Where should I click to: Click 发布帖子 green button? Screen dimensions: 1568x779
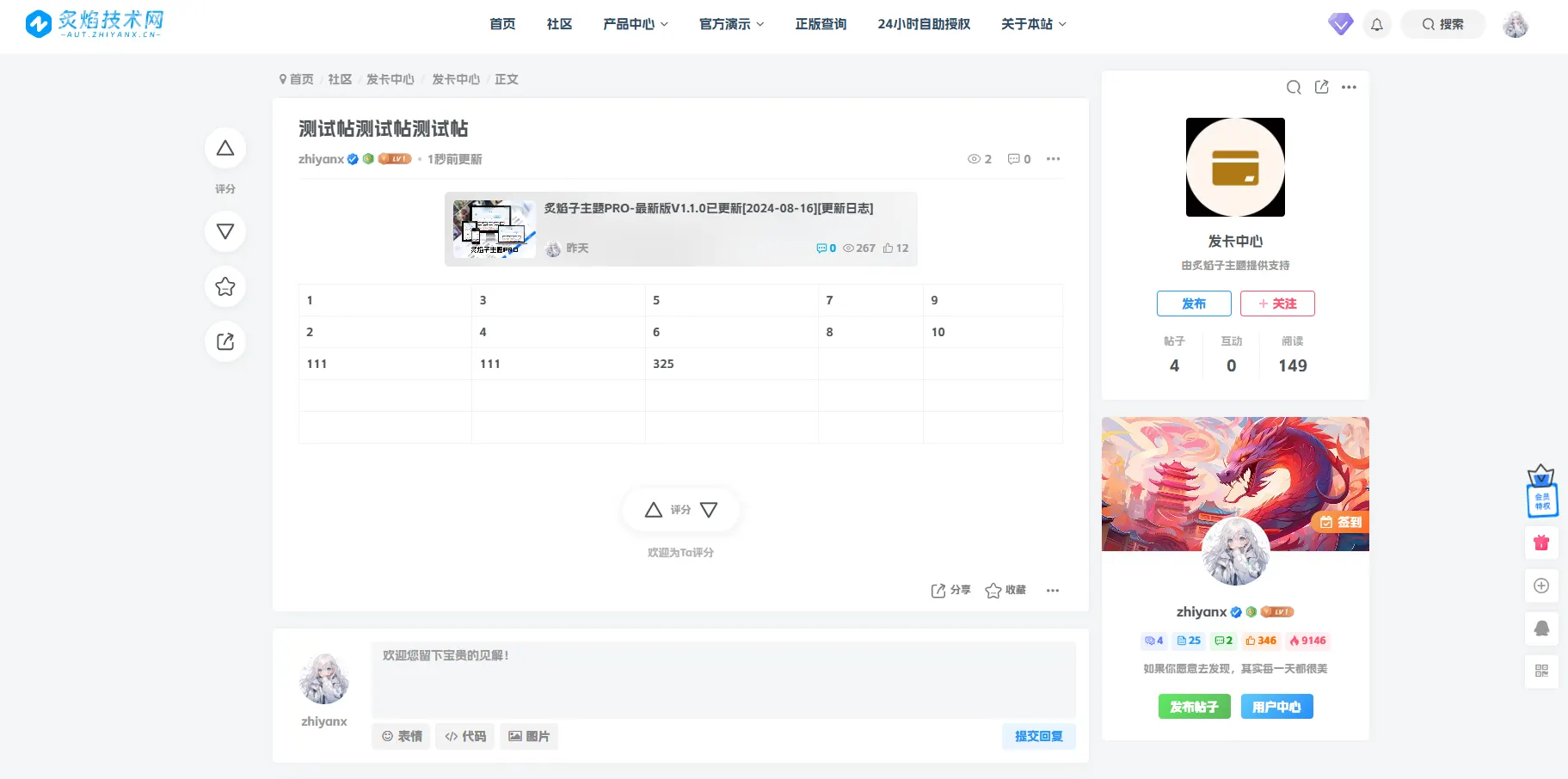[x=1194, y=707]
